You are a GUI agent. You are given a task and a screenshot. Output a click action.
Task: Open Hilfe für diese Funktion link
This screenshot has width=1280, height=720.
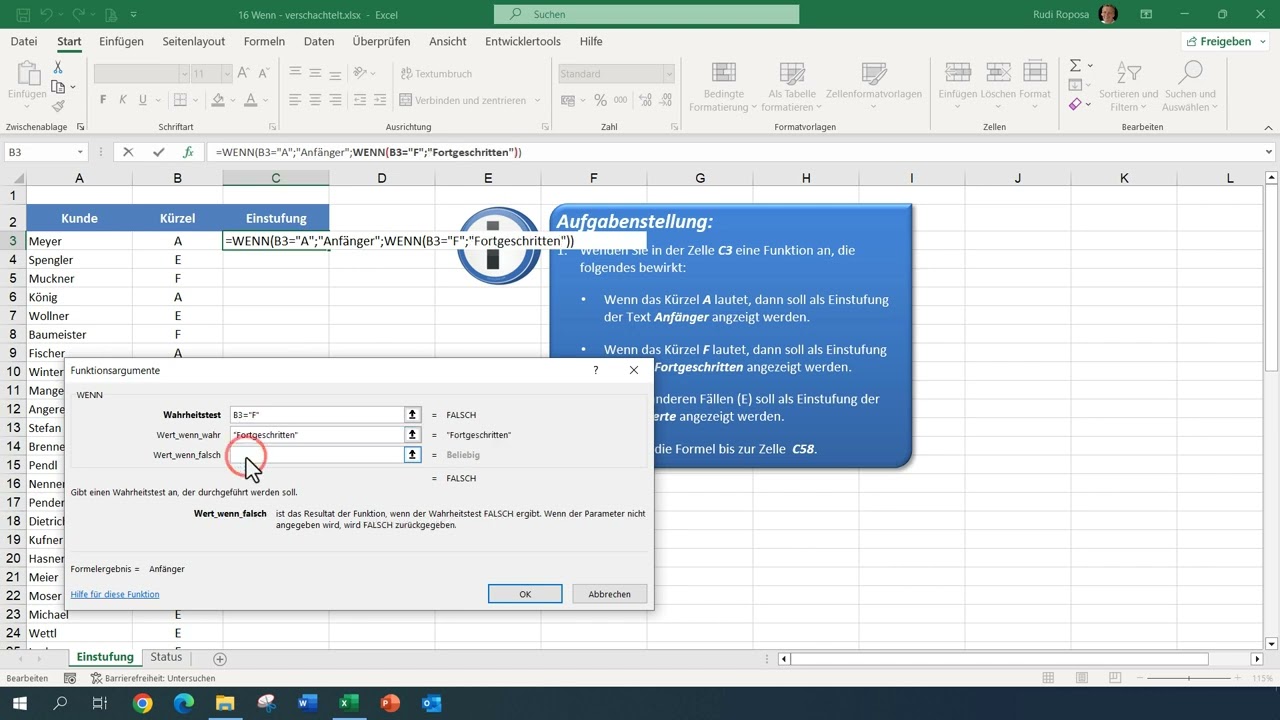pos(115,594)
